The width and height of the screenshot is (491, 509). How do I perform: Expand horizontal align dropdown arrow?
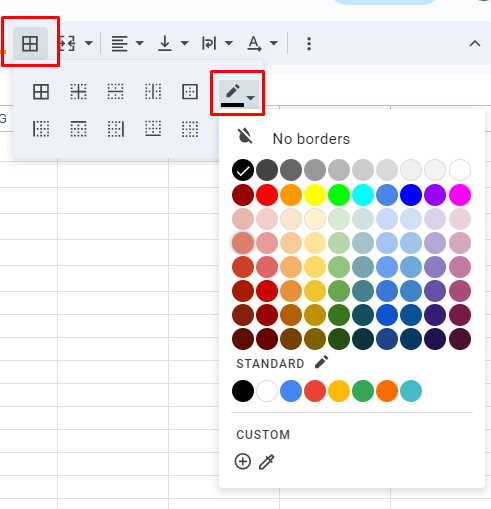[x=140, y=43]
